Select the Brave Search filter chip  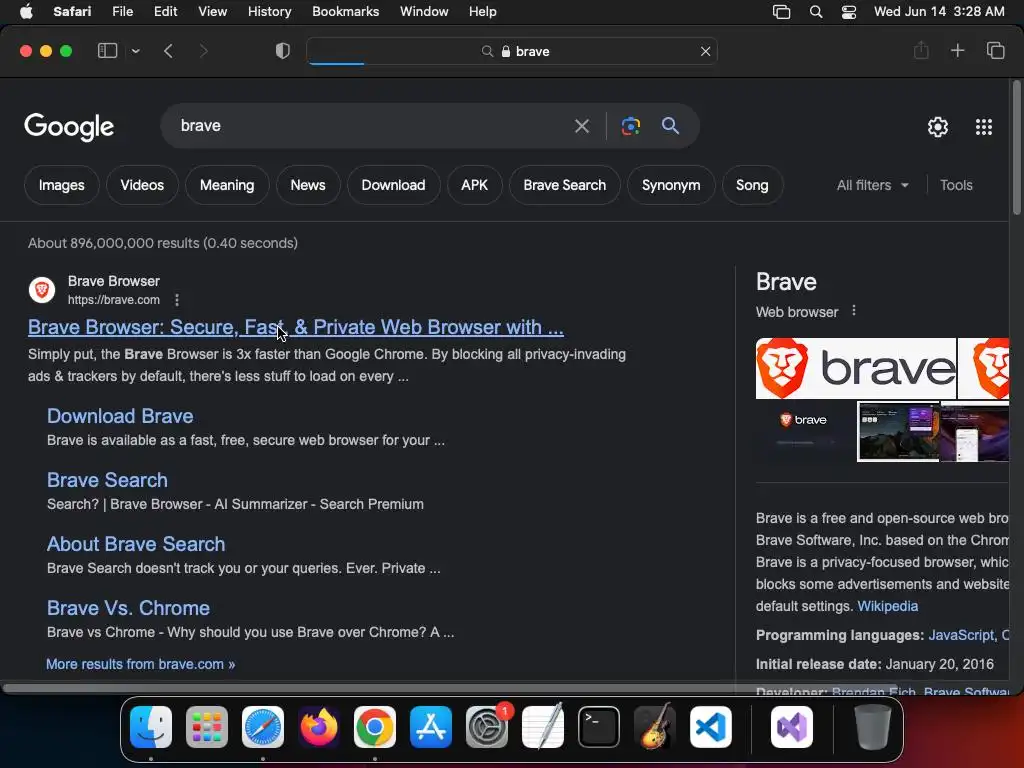pos(564,185)
